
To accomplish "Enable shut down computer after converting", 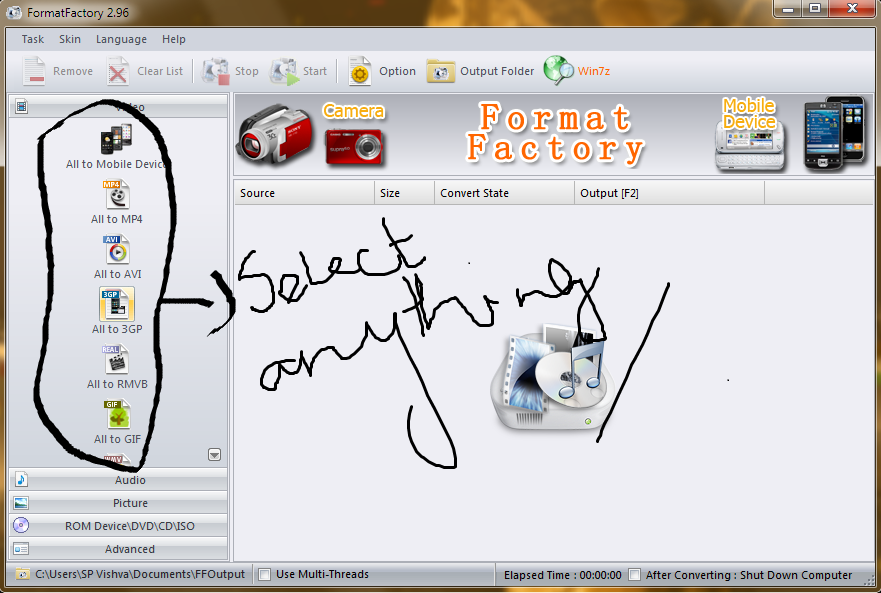I will (x=634, y=575).
